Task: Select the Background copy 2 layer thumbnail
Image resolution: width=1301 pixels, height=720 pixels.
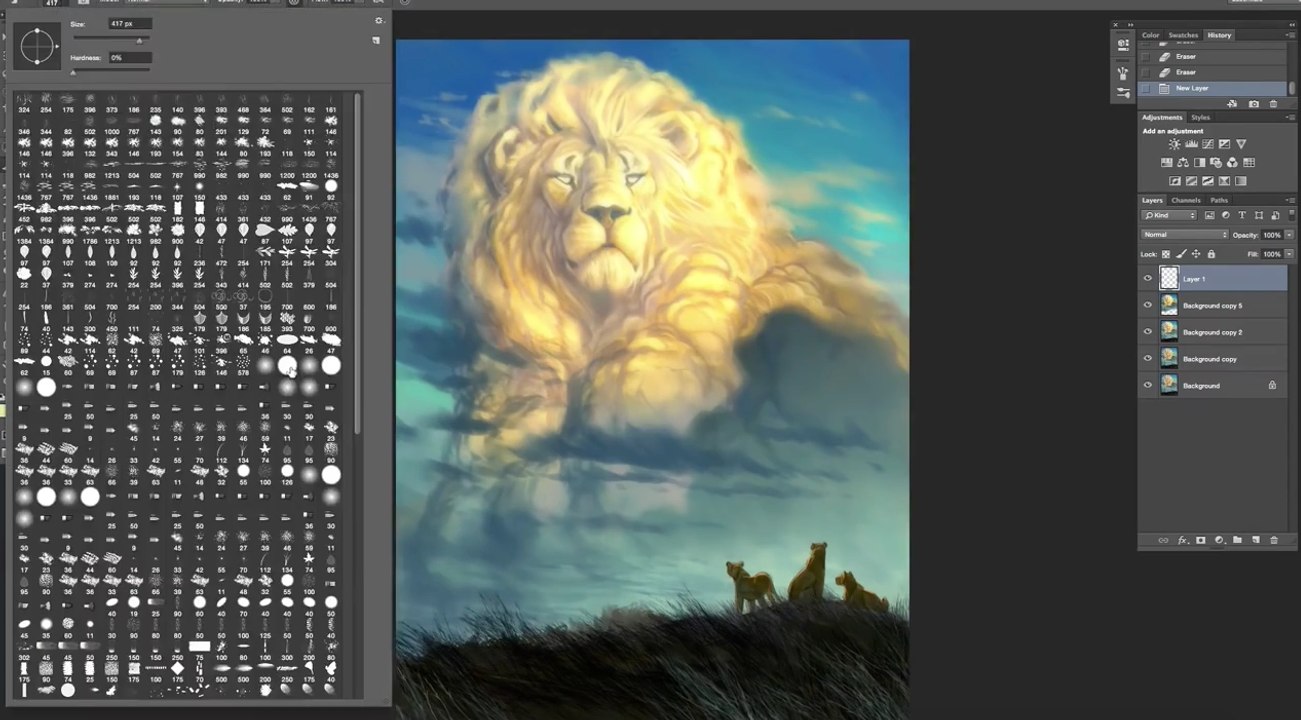Action: [x=1169, y=332]
